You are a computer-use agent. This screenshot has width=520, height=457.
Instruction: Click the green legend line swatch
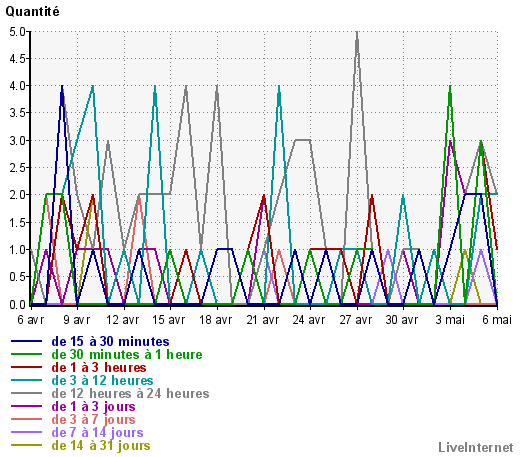coord(26,354)
